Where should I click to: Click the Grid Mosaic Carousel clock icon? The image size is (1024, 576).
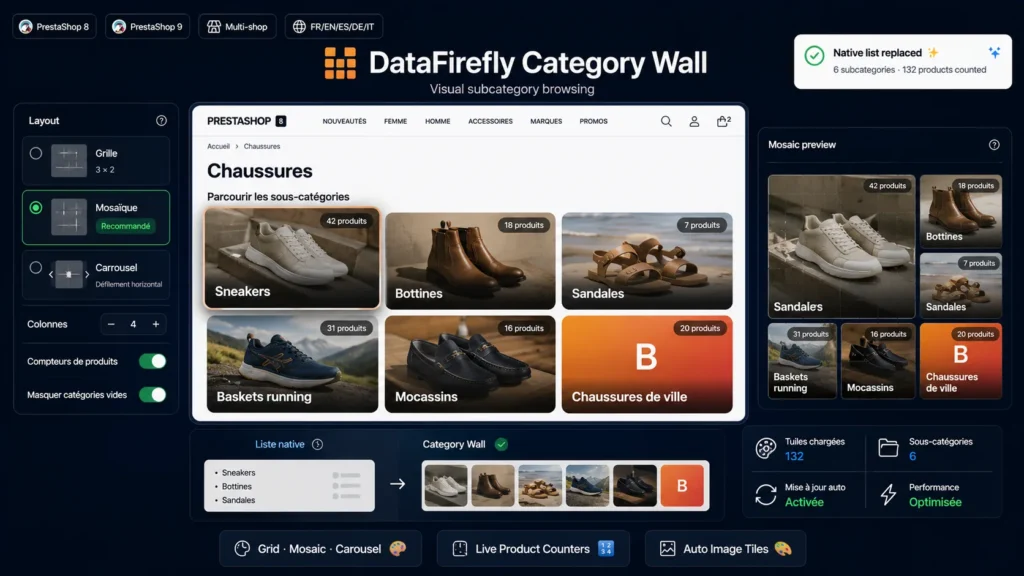tap(242, 549)
